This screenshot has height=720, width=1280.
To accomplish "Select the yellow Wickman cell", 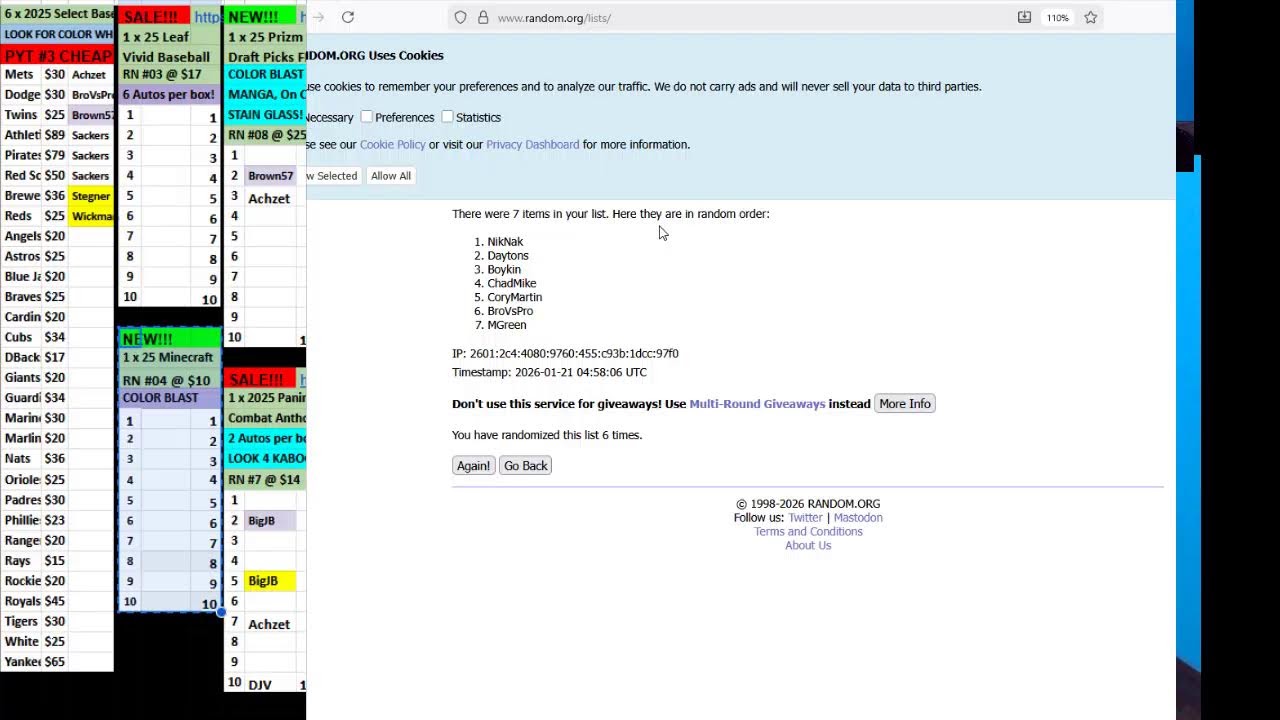I will (x=91, y=216).
